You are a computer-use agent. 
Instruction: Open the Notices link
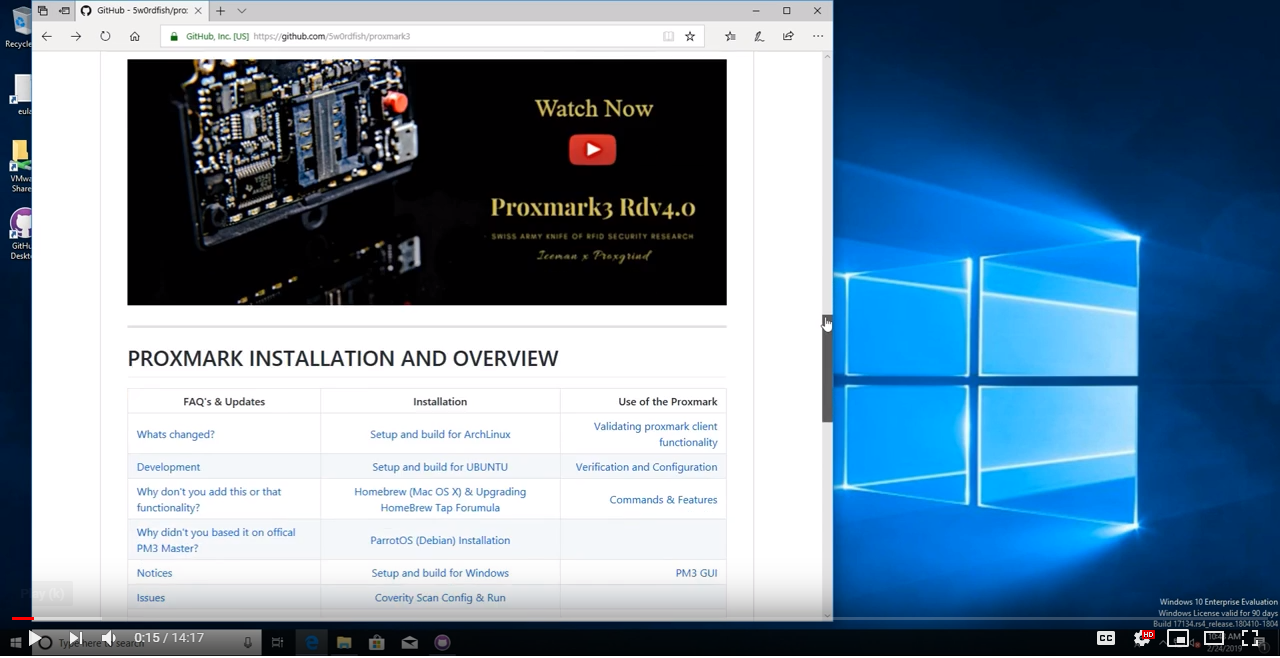pos(154,573)
